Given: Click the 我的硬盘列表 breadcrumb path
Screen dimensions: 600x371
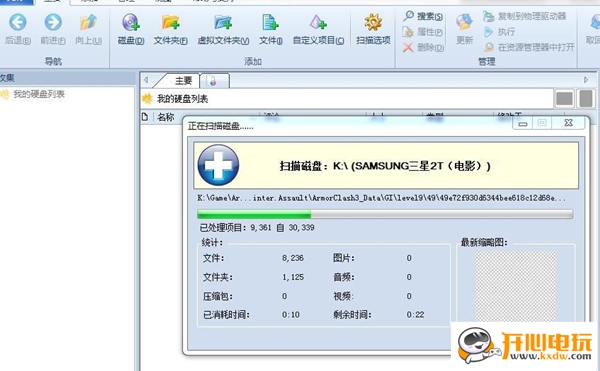Looking at the screenshot, I should (182, 99).
